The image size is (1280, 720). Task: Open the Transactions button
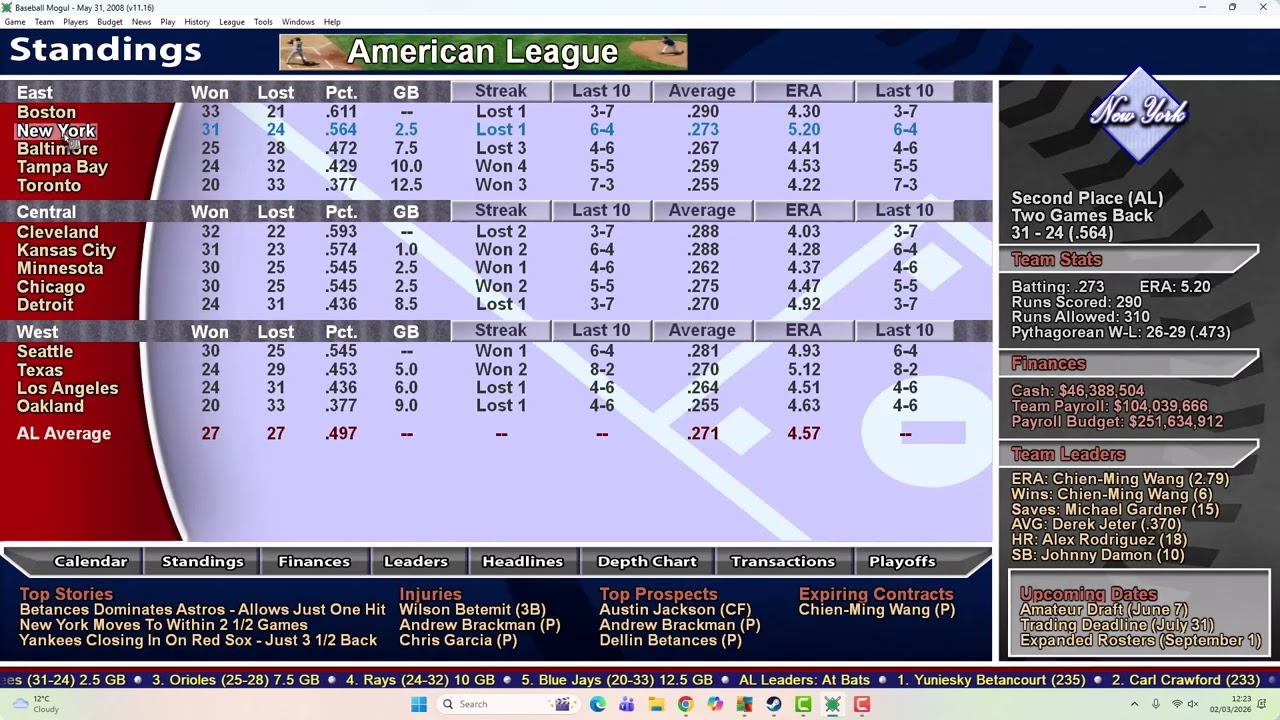pos(783,561)
